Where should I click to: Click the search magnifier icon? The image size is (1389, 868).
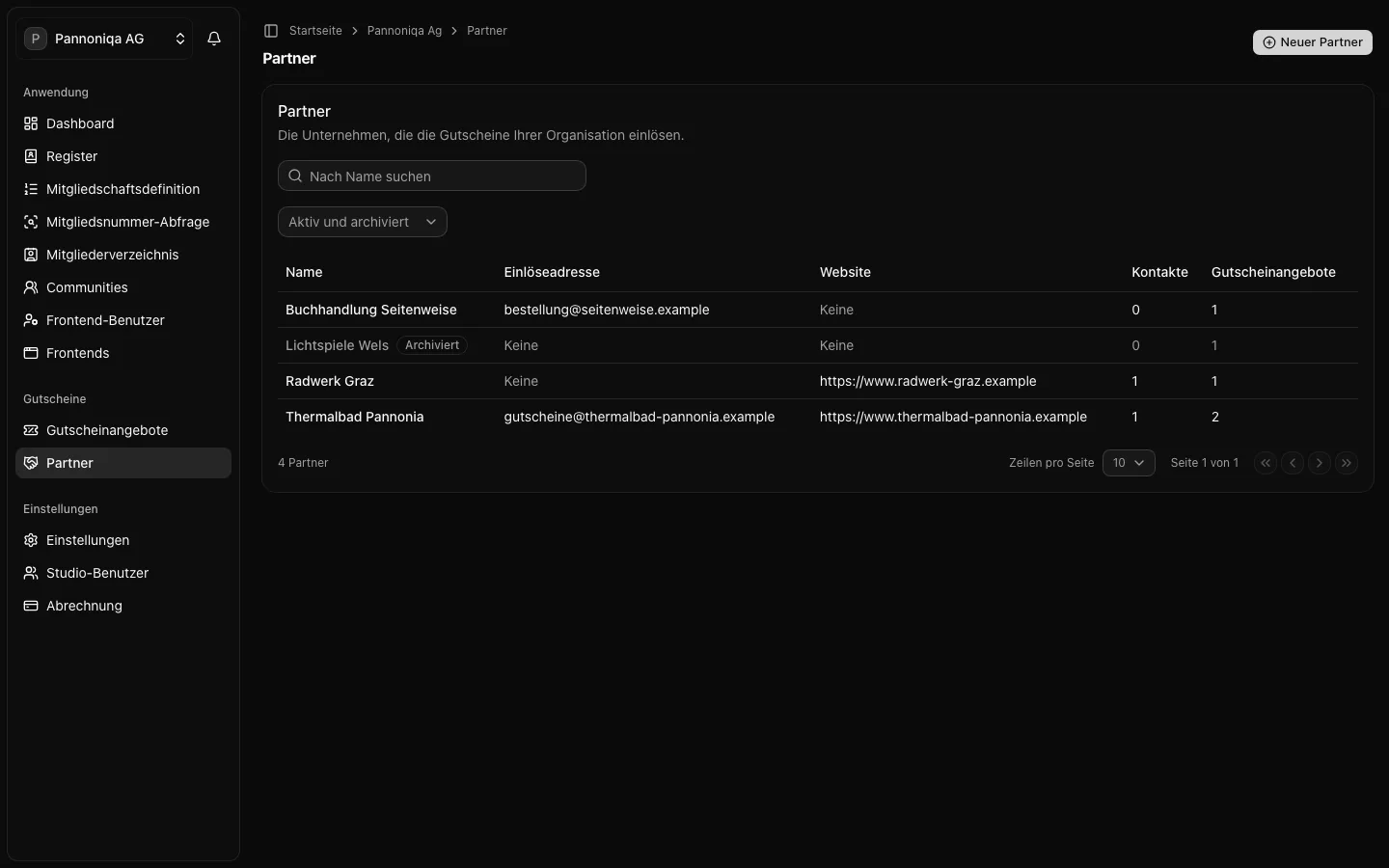295,176
